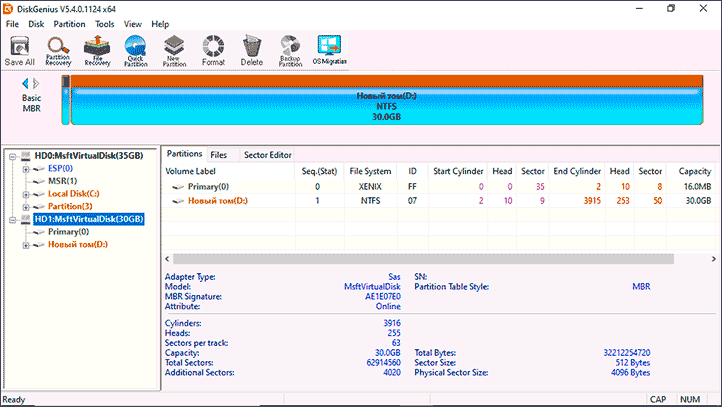The height and width of the screenshot is (407, 722).
Task: Open the Tools menu
Action: click(105, 24)
